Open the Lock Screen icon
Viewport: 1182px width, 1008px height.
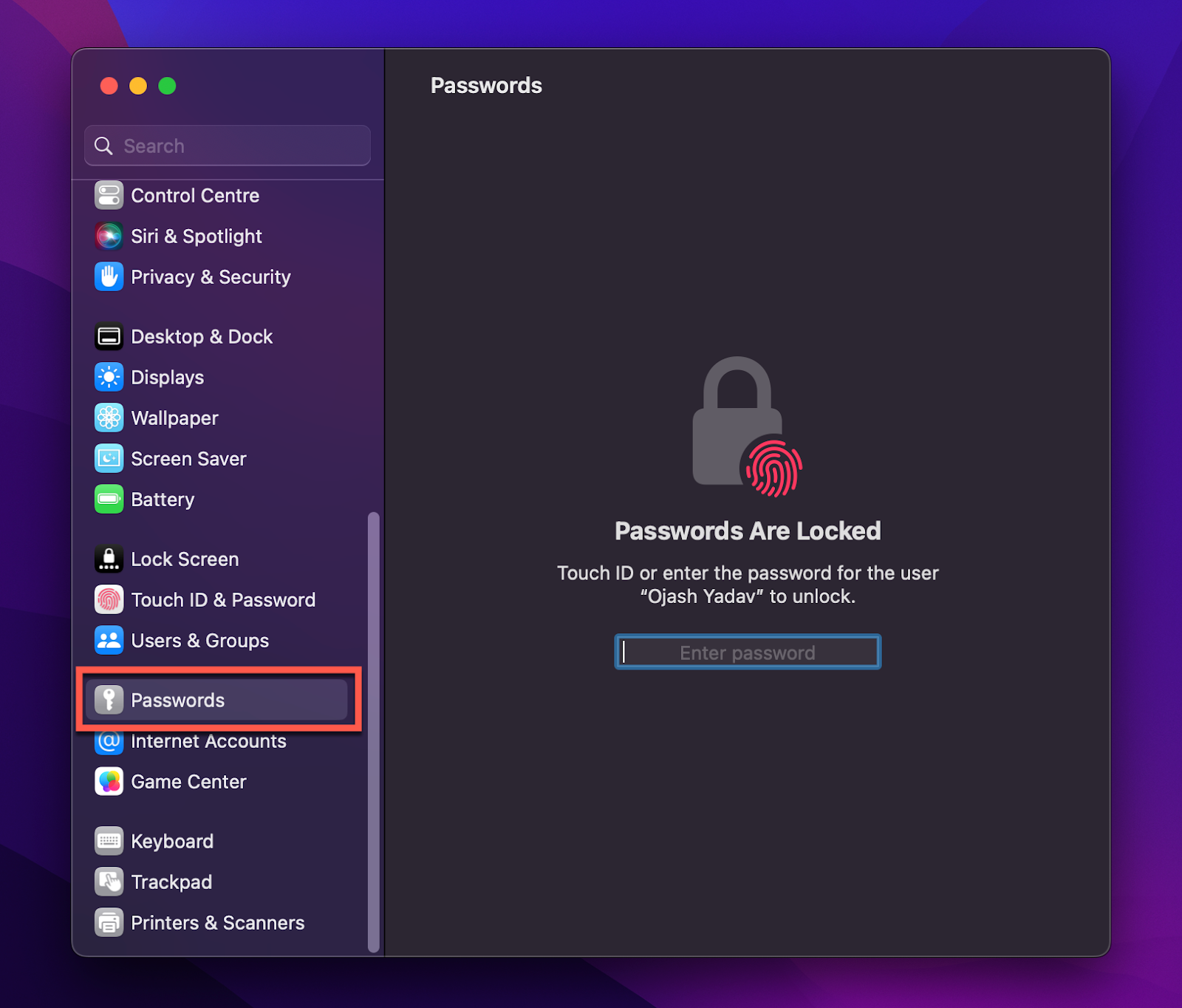[109, 559]
